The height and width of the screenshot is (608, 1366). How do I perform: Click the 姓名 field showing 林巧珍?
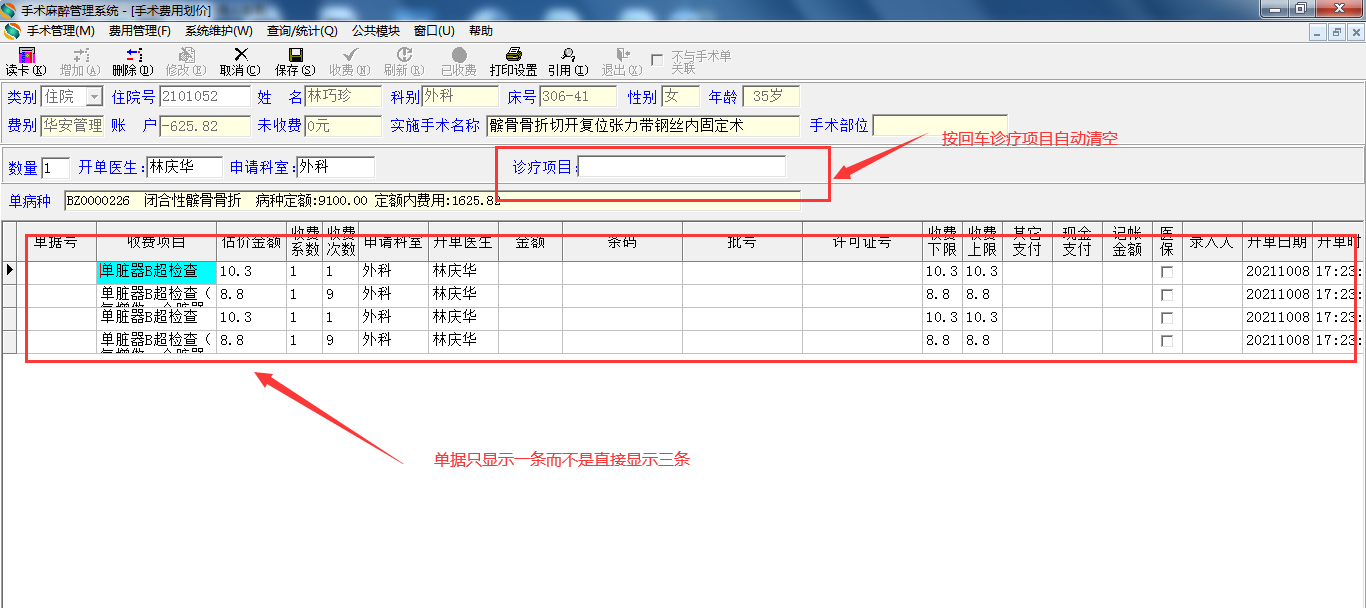(x=343, y=97)
